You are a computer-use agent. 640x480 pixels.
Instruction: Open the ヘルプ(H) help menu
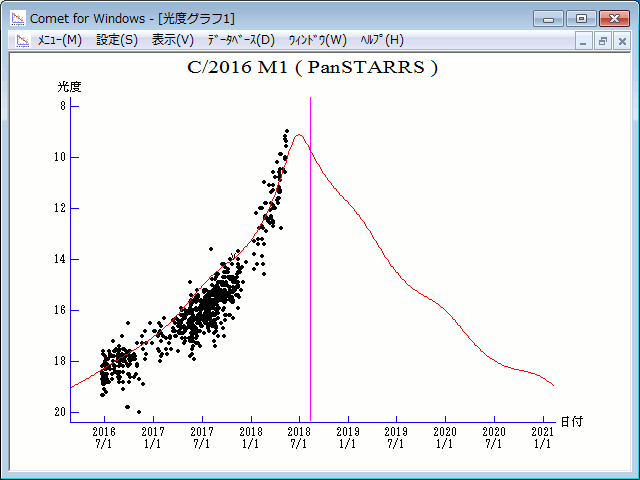(380, 40)
